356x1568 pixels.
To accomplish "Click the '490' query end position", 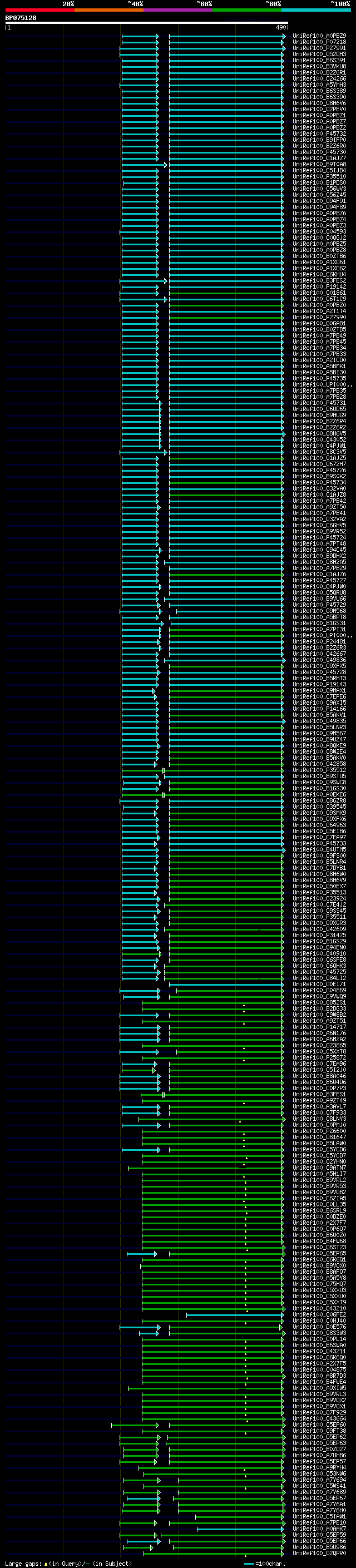I will 281,27.
